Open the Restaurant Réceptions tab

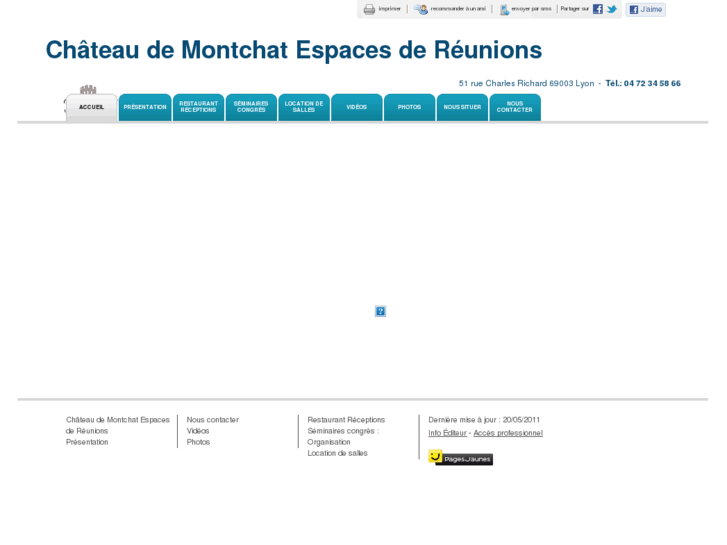[198, 108]
